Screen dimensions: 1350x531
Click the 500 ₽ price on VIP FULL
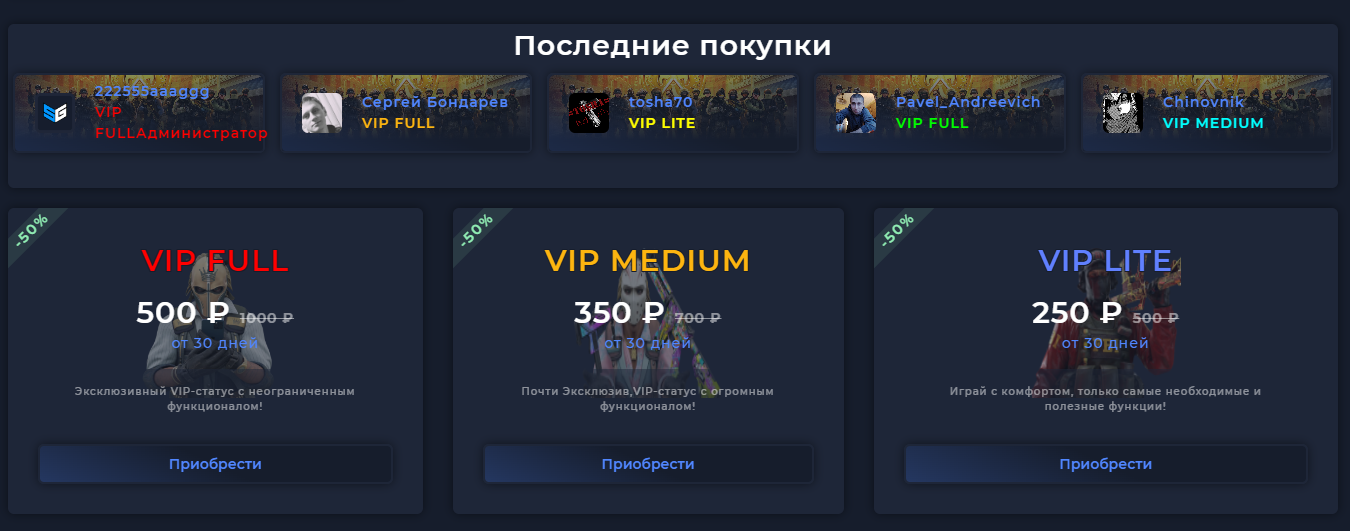[183, 313]
